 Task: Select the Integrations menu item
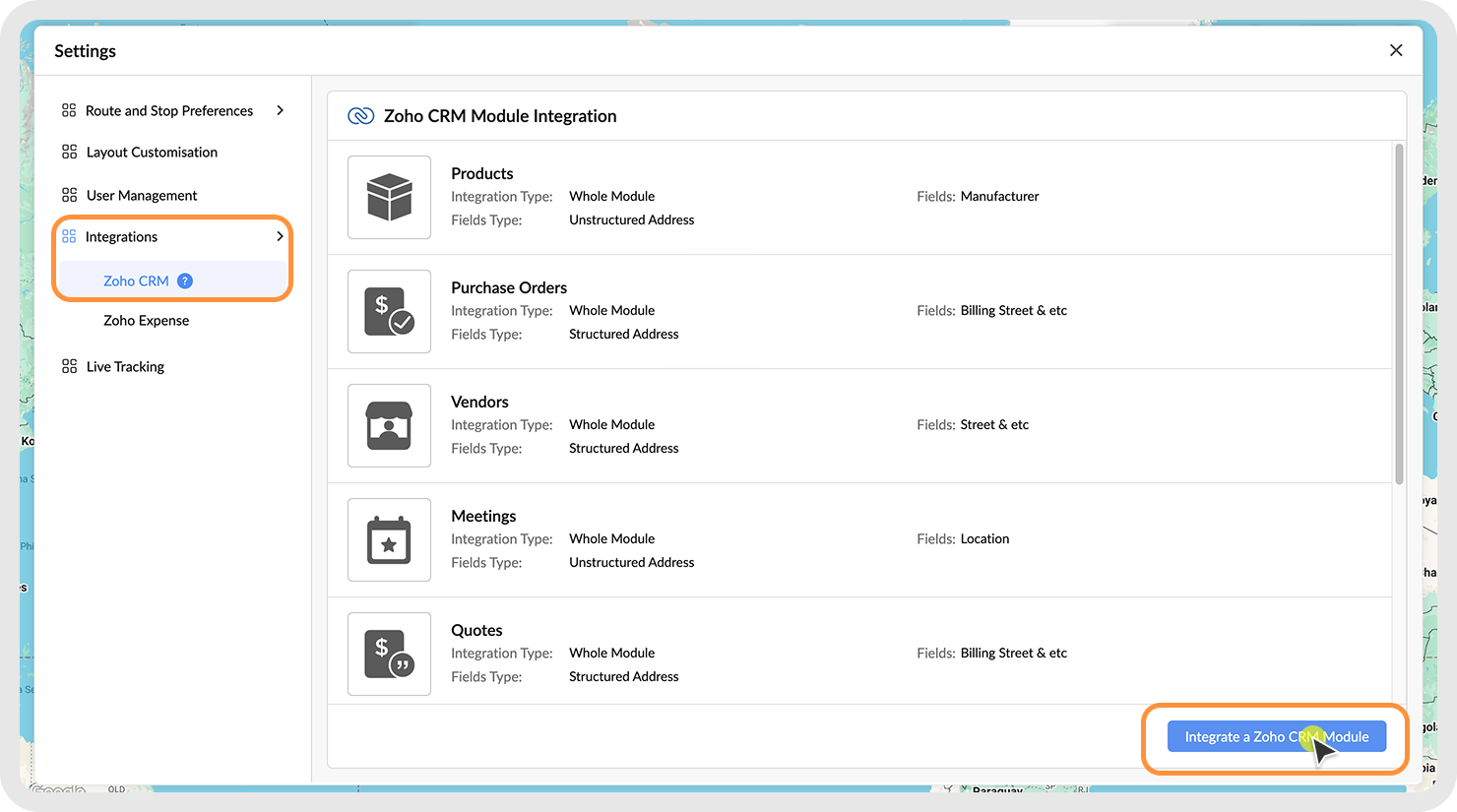click(121, 237)
